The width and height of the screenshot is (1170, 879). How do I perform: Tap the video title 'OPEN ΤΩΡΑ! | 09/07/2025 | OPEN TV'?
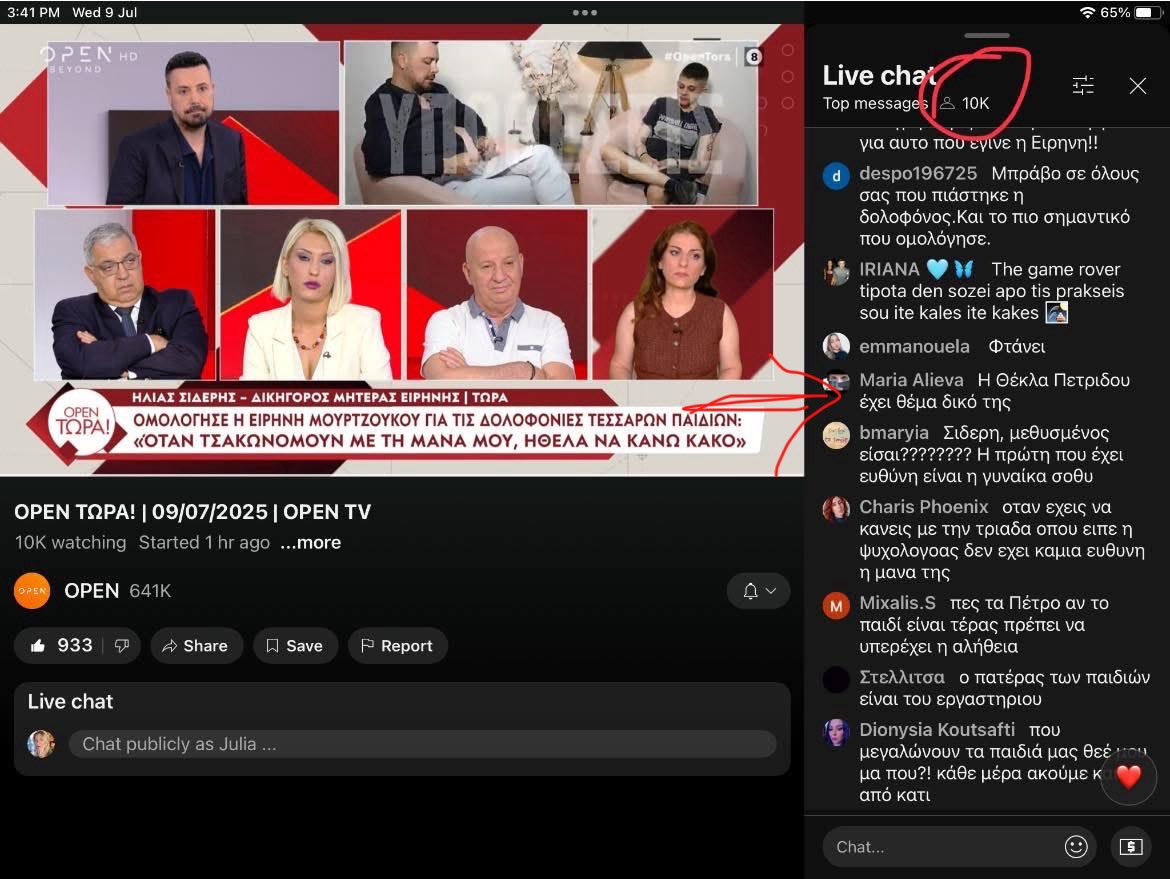coord(193,512)
